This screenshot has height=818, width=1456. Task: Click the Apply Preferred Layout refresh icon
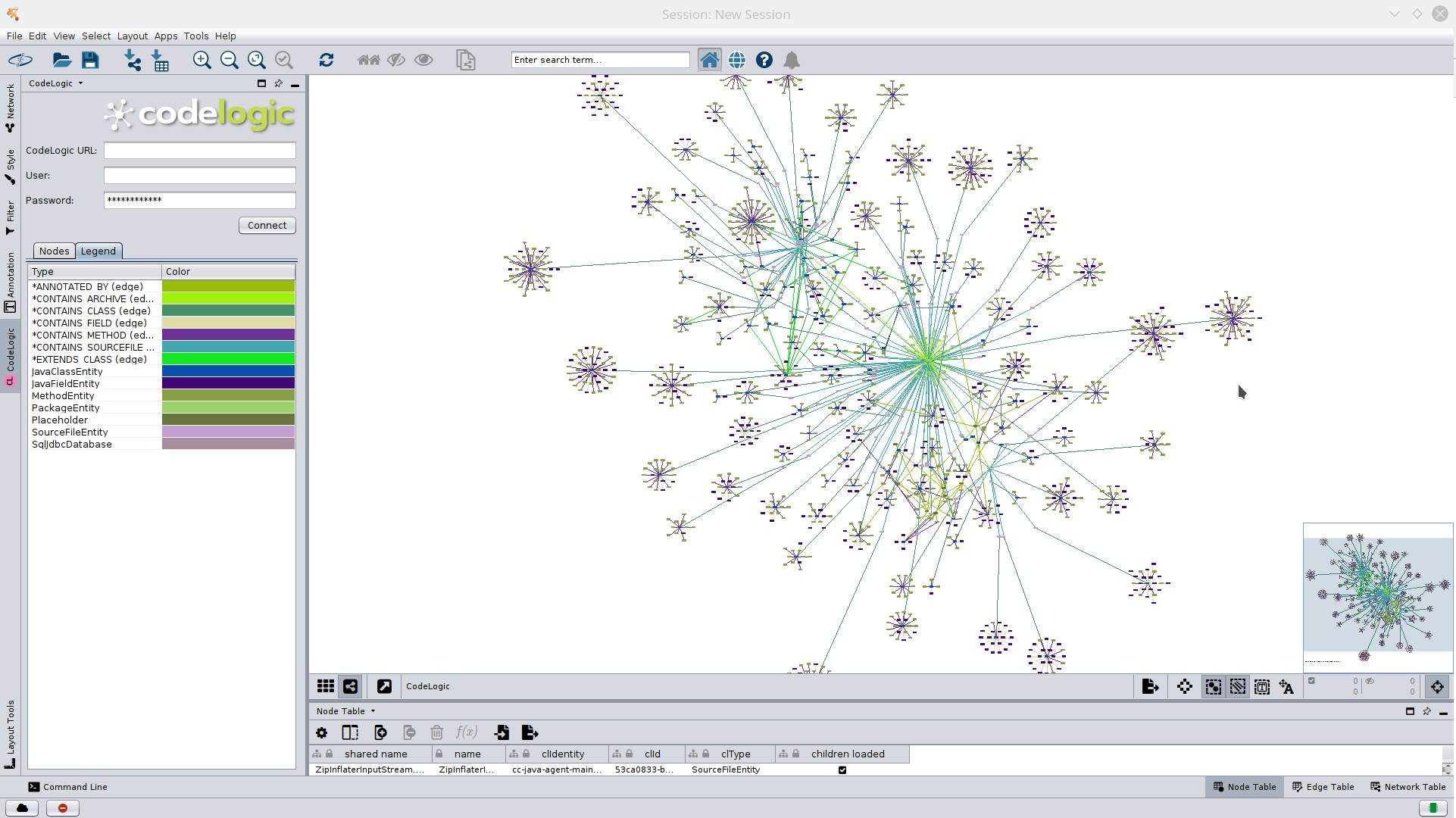click(x=327, y=60)
